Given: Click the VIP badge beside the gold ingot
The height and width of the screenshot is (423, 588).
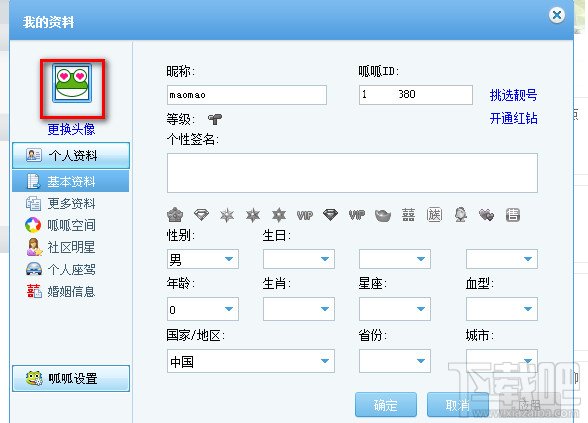Looking at the screenshot, I should [357, 215].
